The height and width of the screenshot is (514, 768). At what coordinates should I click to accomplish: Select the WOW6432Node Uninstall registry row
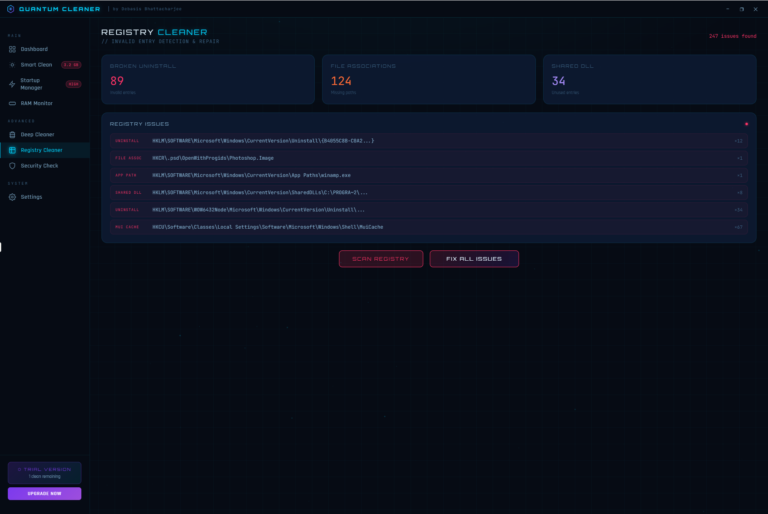429,210
